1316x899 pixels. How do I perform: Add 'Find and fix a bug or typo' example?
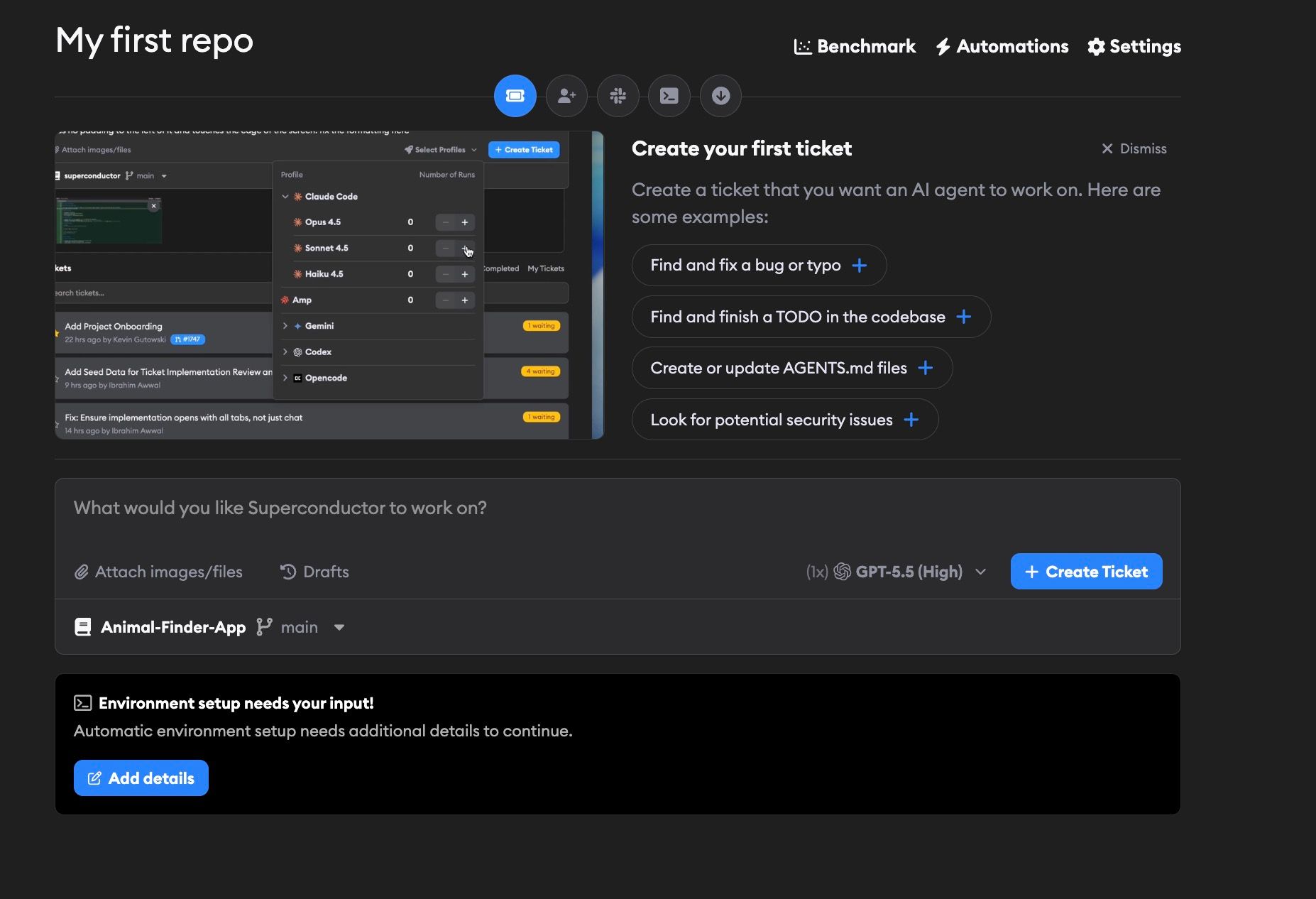tap(759, 265)
